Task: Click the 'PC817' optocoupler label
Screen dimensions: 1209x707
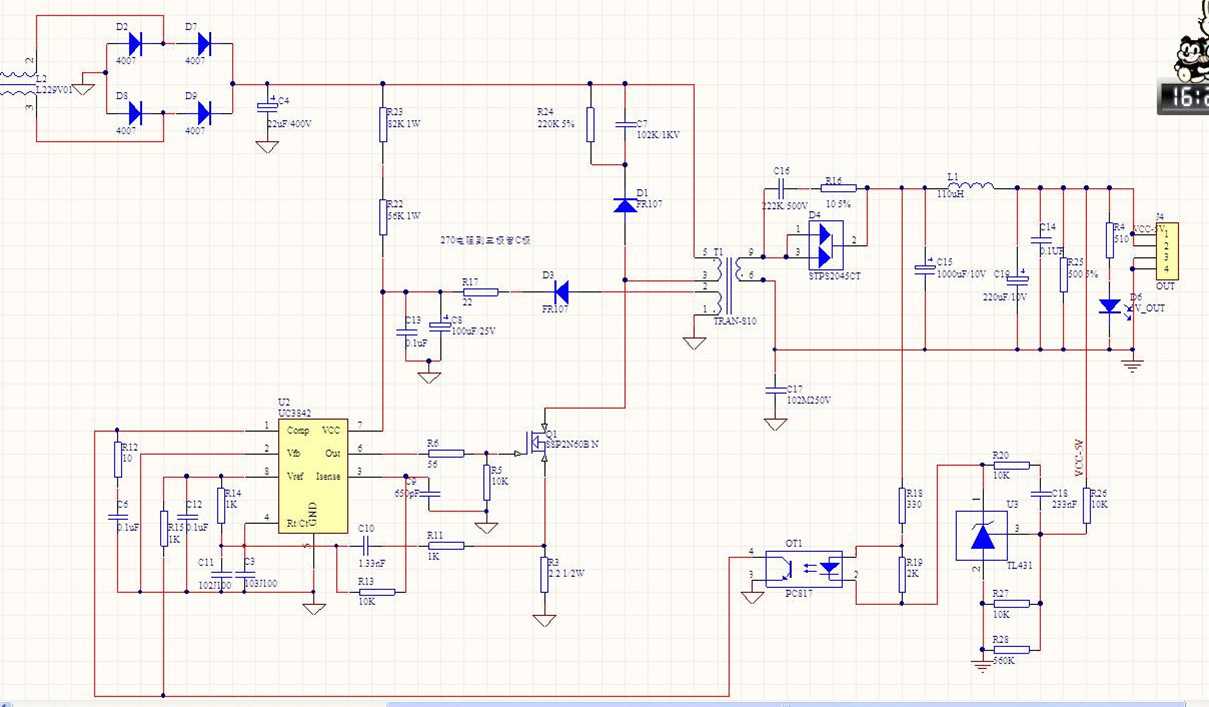Action: [797, 595]
